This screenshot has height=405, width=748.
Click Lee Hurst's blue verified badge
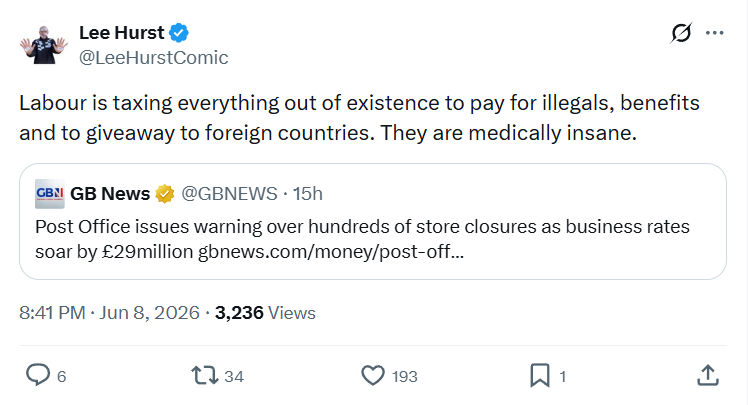[x=179, y=33]
